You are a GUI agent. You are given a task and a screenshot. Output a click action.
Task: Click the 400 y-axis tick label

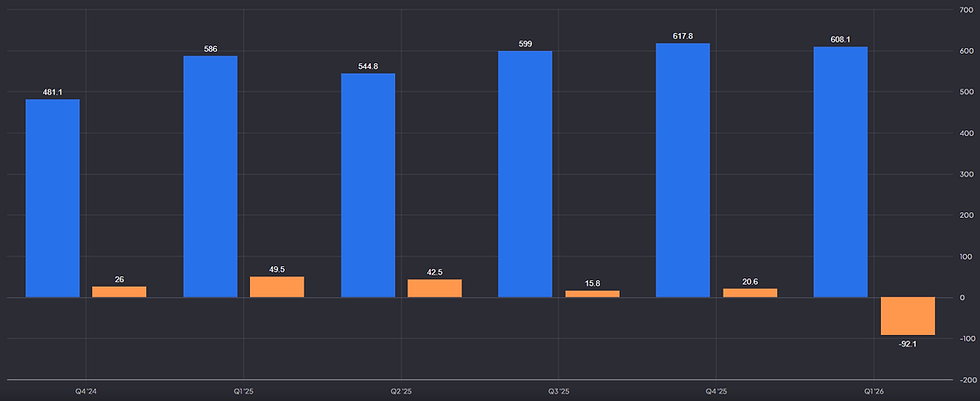pyautogui.click(x=965, y=133)
